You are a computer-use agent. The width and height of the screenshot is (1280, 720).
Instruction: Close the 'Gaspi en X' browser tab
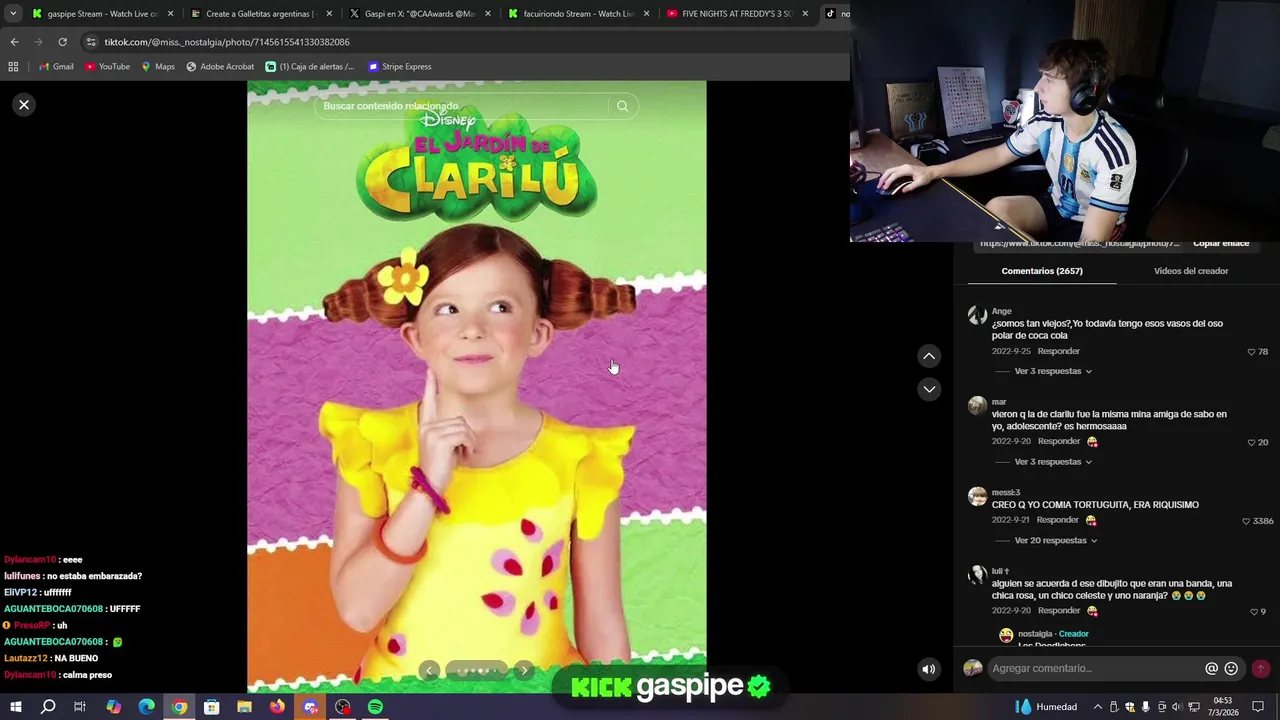488,14
